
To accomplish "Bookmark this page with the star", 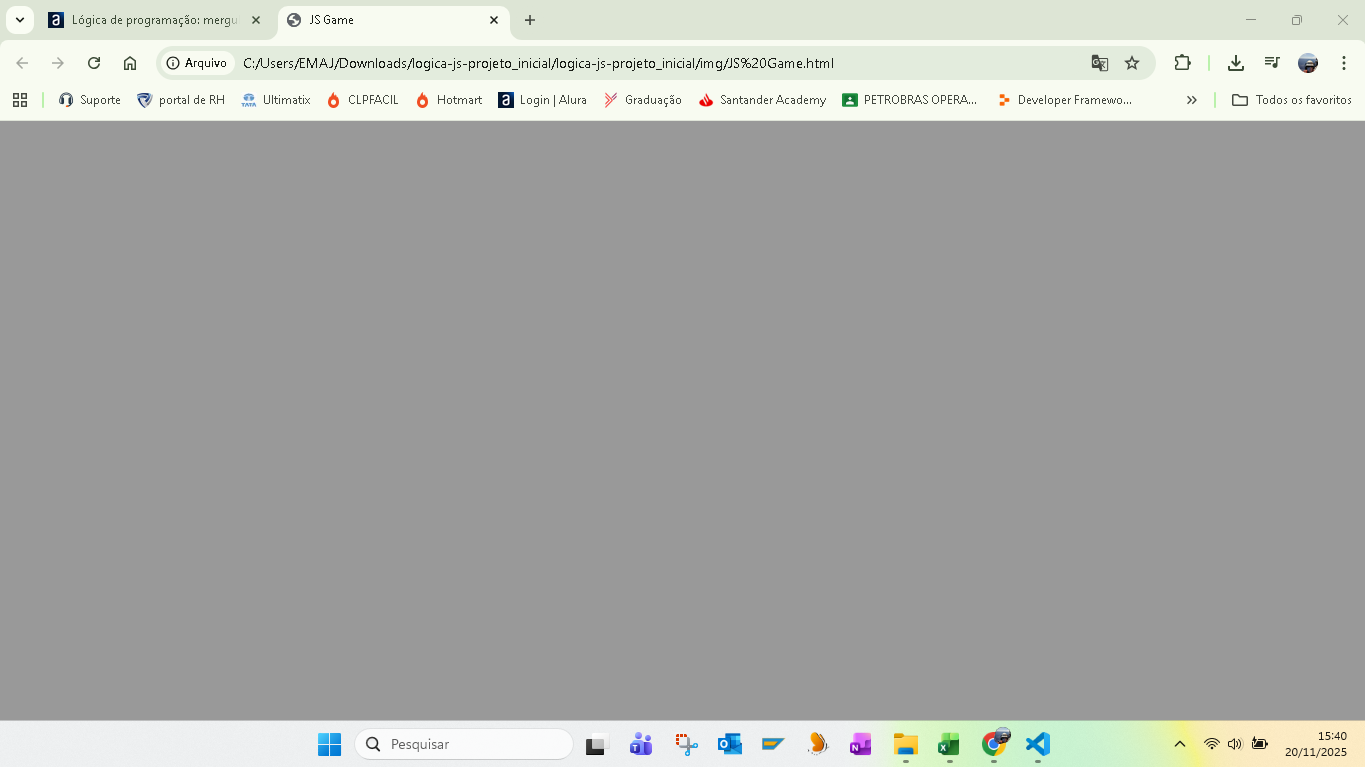I will [1132, 63].
